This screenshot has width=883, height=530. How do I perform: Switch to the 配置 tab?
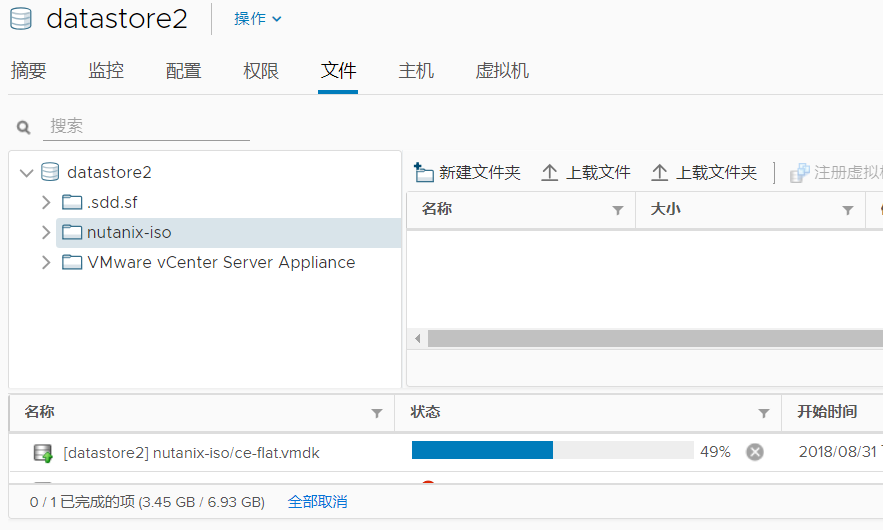[x=183, y=71]
